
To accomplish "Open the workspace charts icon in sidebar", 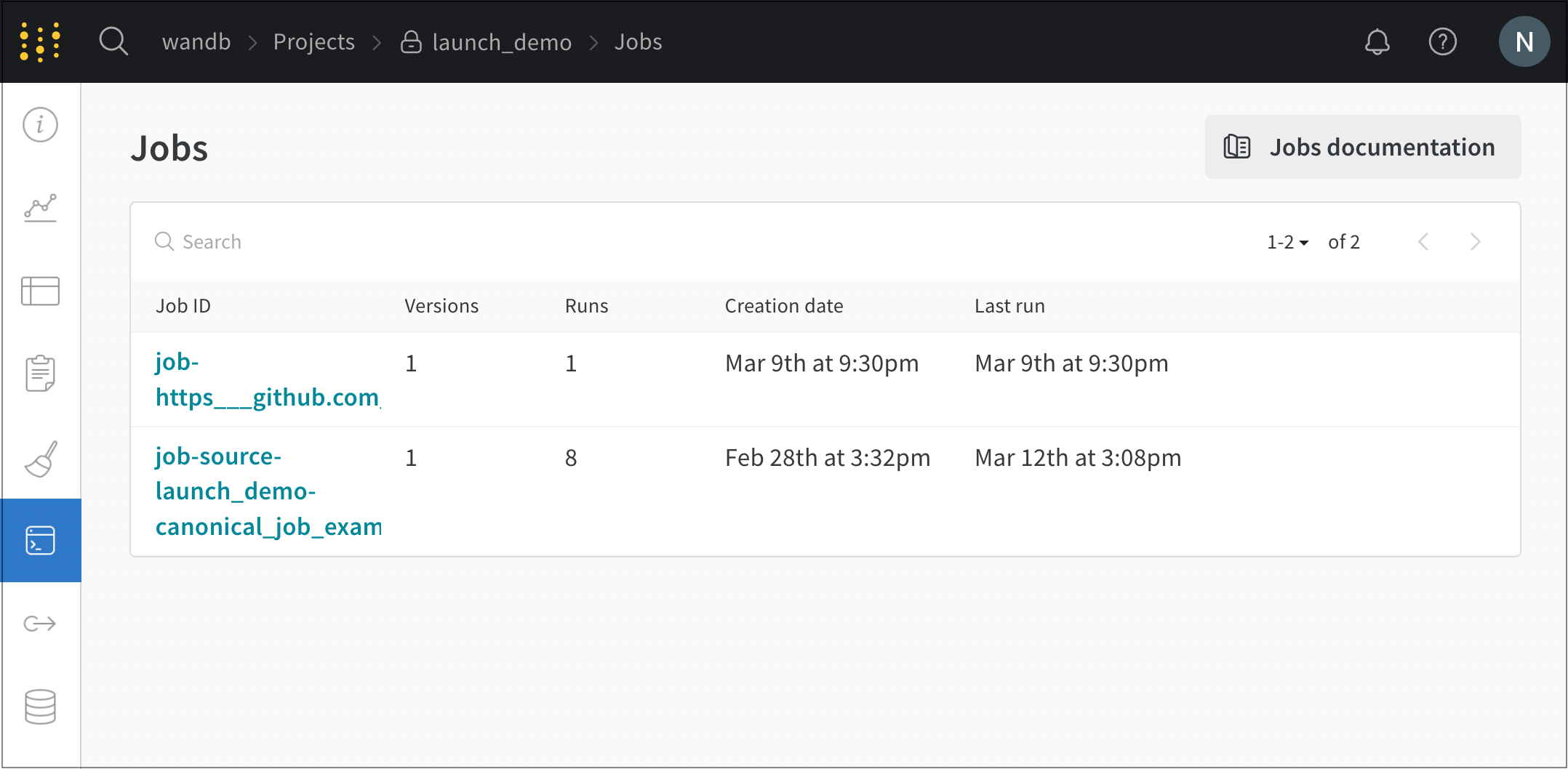I will (x=40, y=208).
